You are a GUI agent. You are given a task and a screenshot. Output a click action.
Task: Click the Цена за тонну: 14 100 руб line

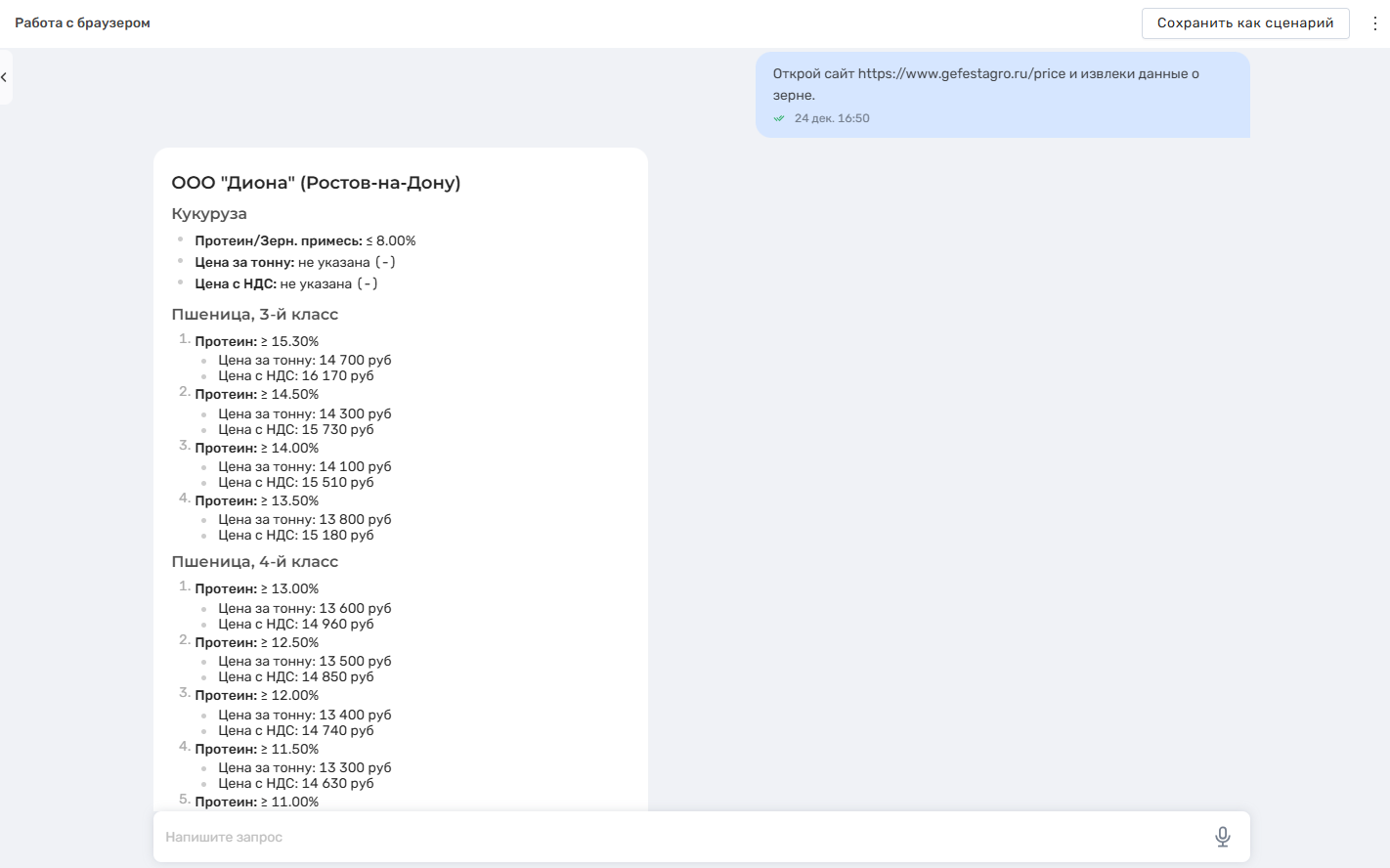click(304, 467)
